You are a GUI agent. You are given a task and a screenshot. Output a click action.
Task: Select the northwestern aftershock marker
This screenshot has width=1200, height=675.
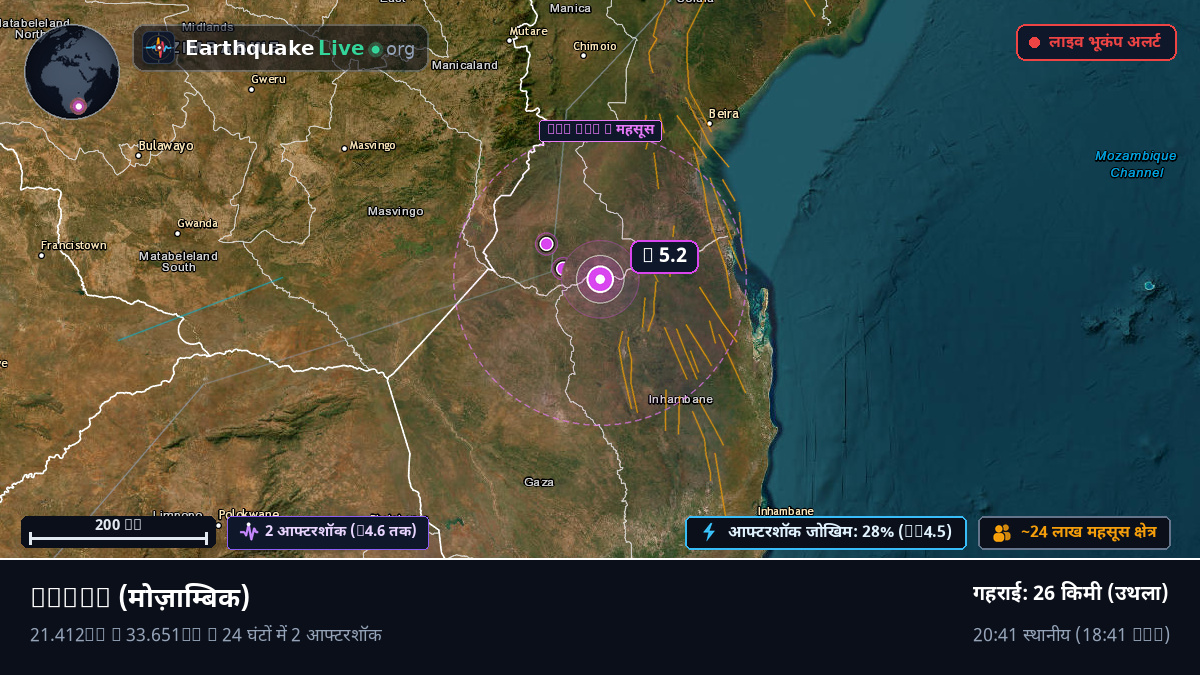(546, 243)
